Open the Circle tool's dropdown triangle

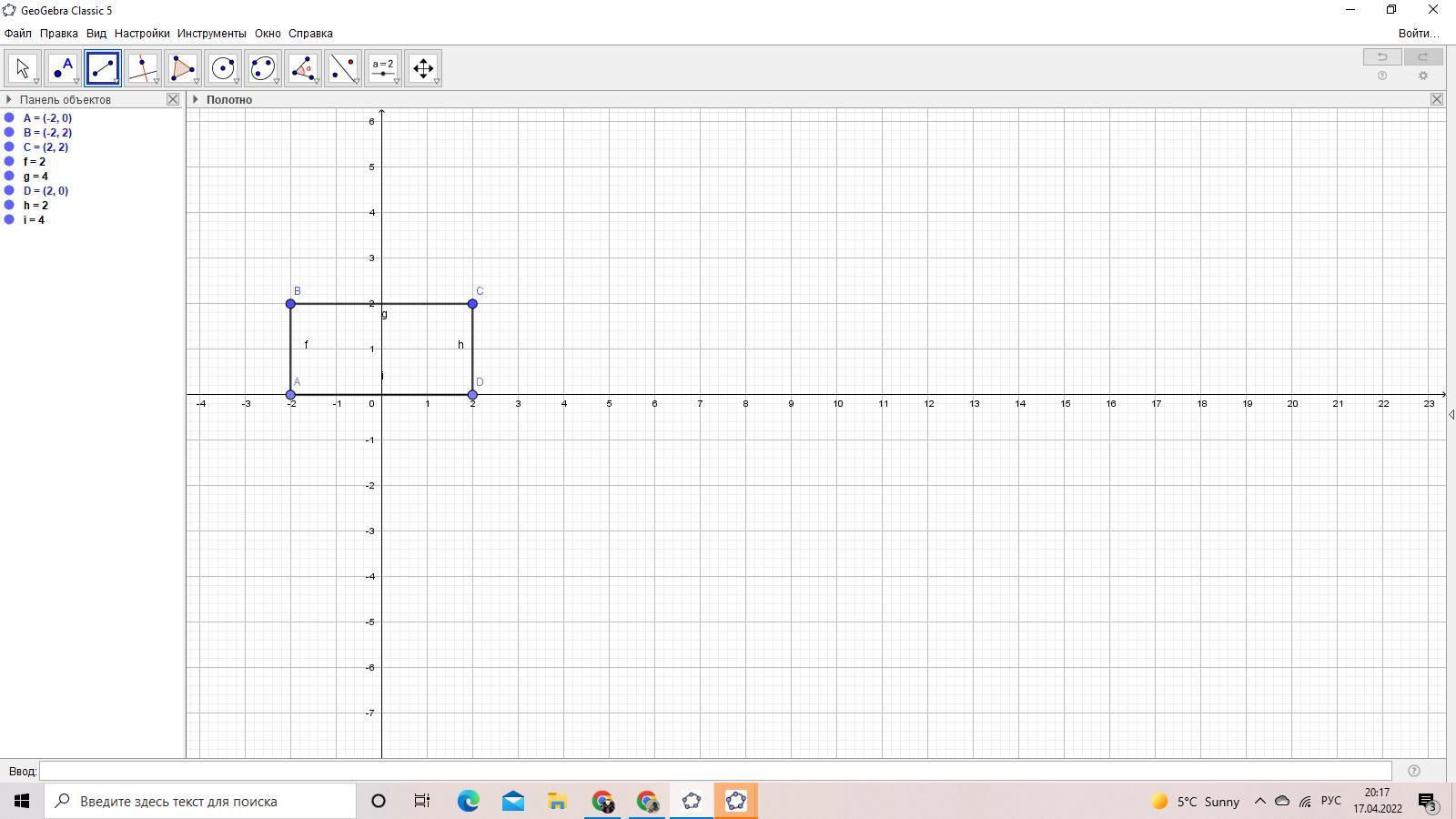(237, 82)
